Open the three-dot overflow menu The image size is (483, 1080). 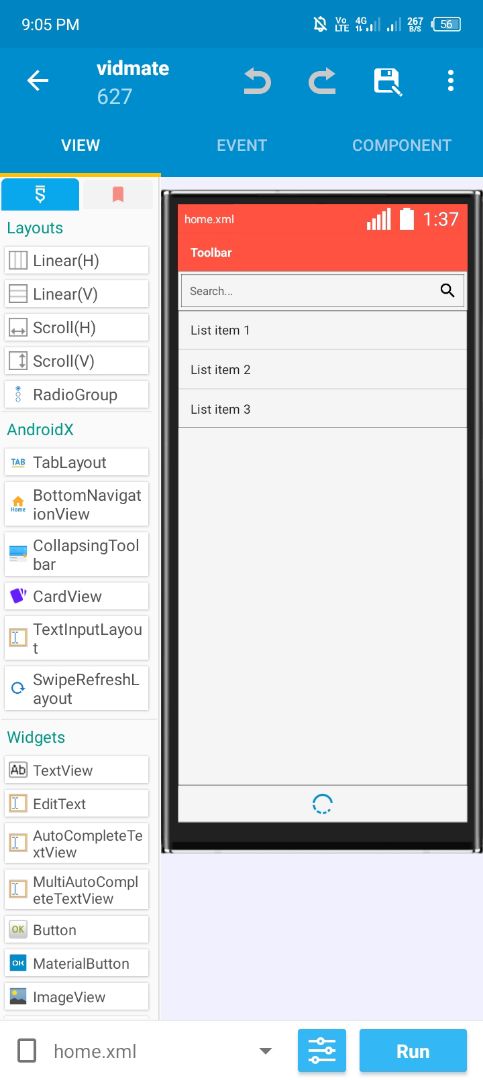click(451, 81)
